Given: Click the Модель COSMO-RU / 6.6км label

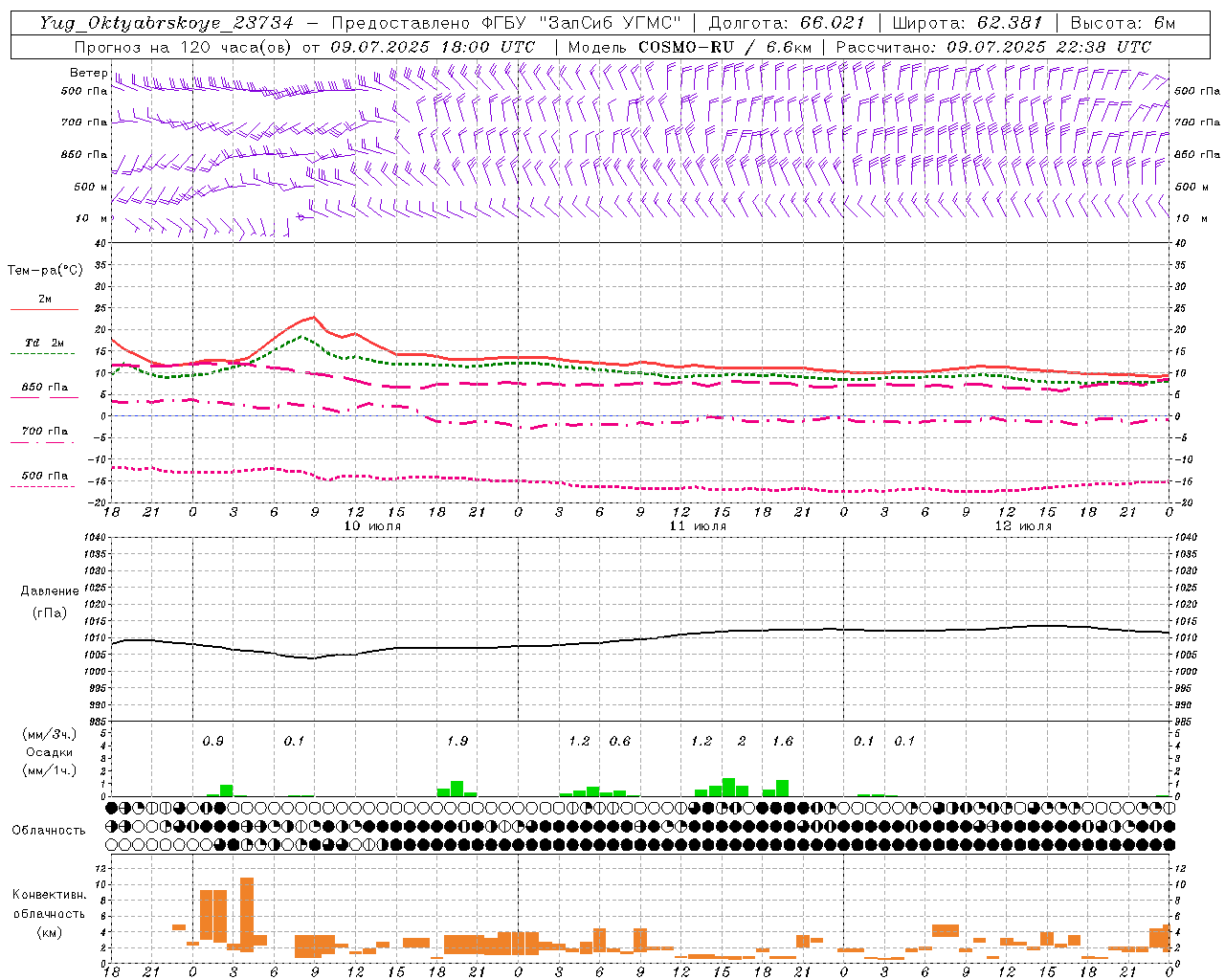Looking at the screenshot, I should [689, 47].
